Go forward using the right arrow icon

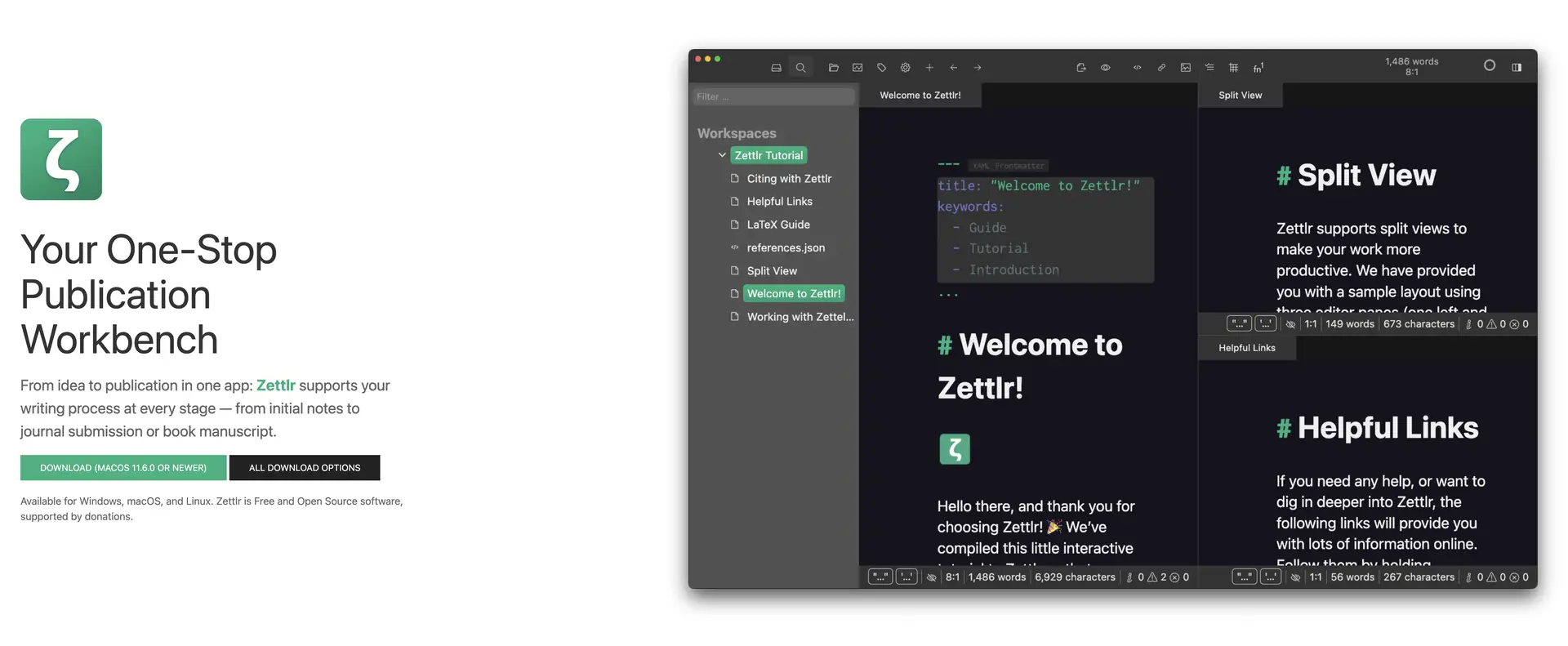click(x=978, y=68)
